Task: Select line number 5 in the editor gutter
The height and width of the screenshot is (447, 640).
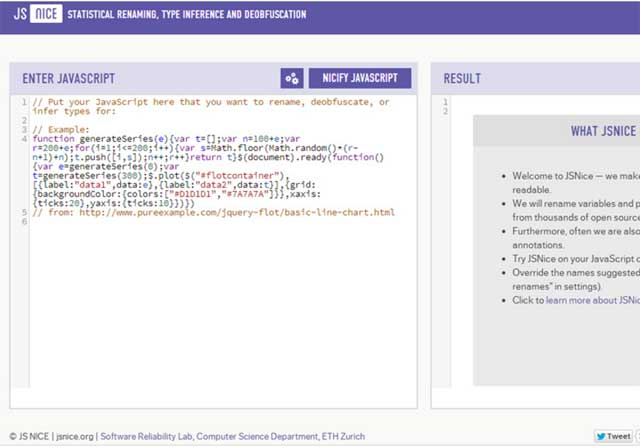Action: point(22,212)
